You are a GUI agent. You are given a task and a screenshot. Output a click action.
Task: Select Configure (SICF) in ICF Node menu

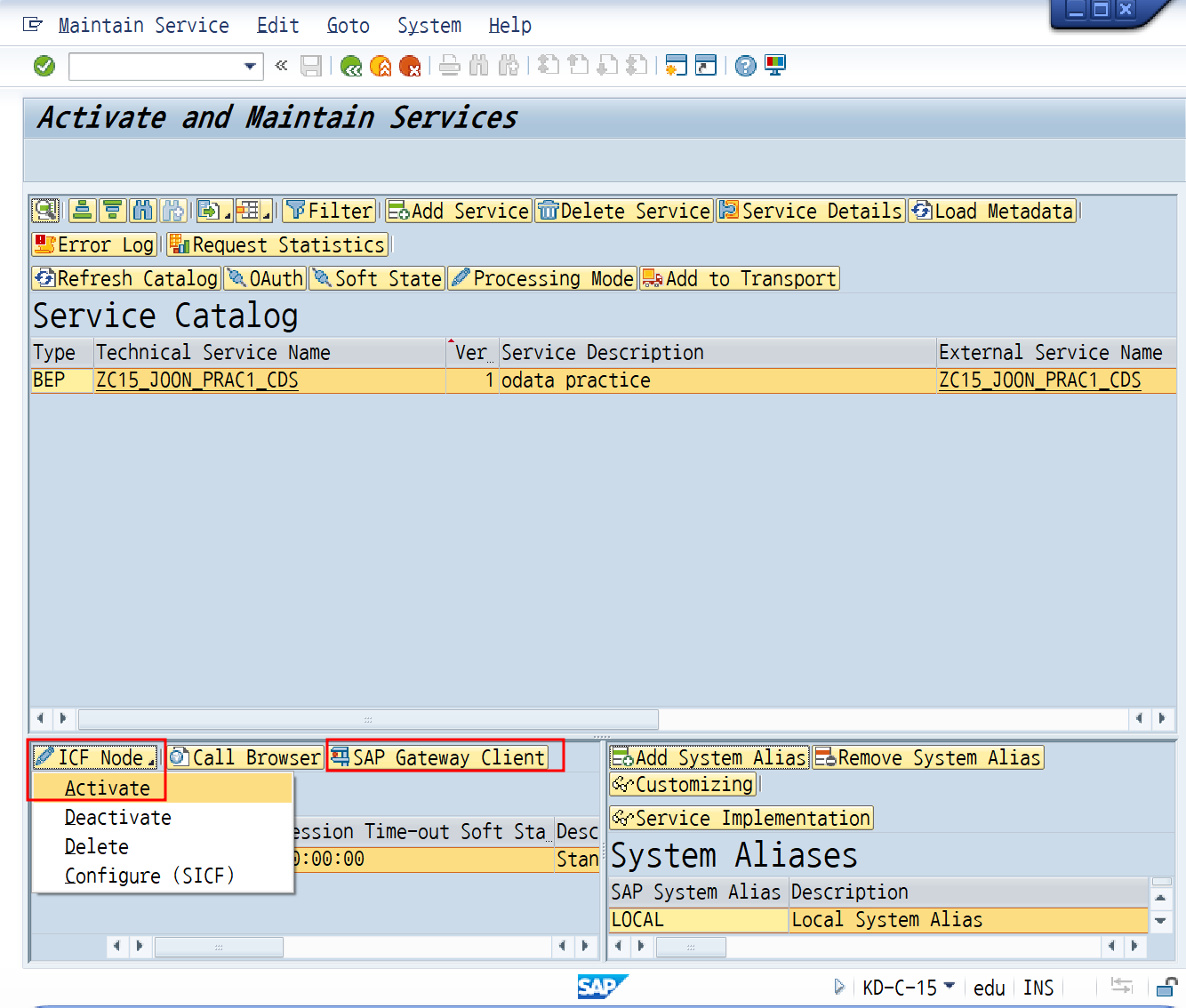(162, 876)
